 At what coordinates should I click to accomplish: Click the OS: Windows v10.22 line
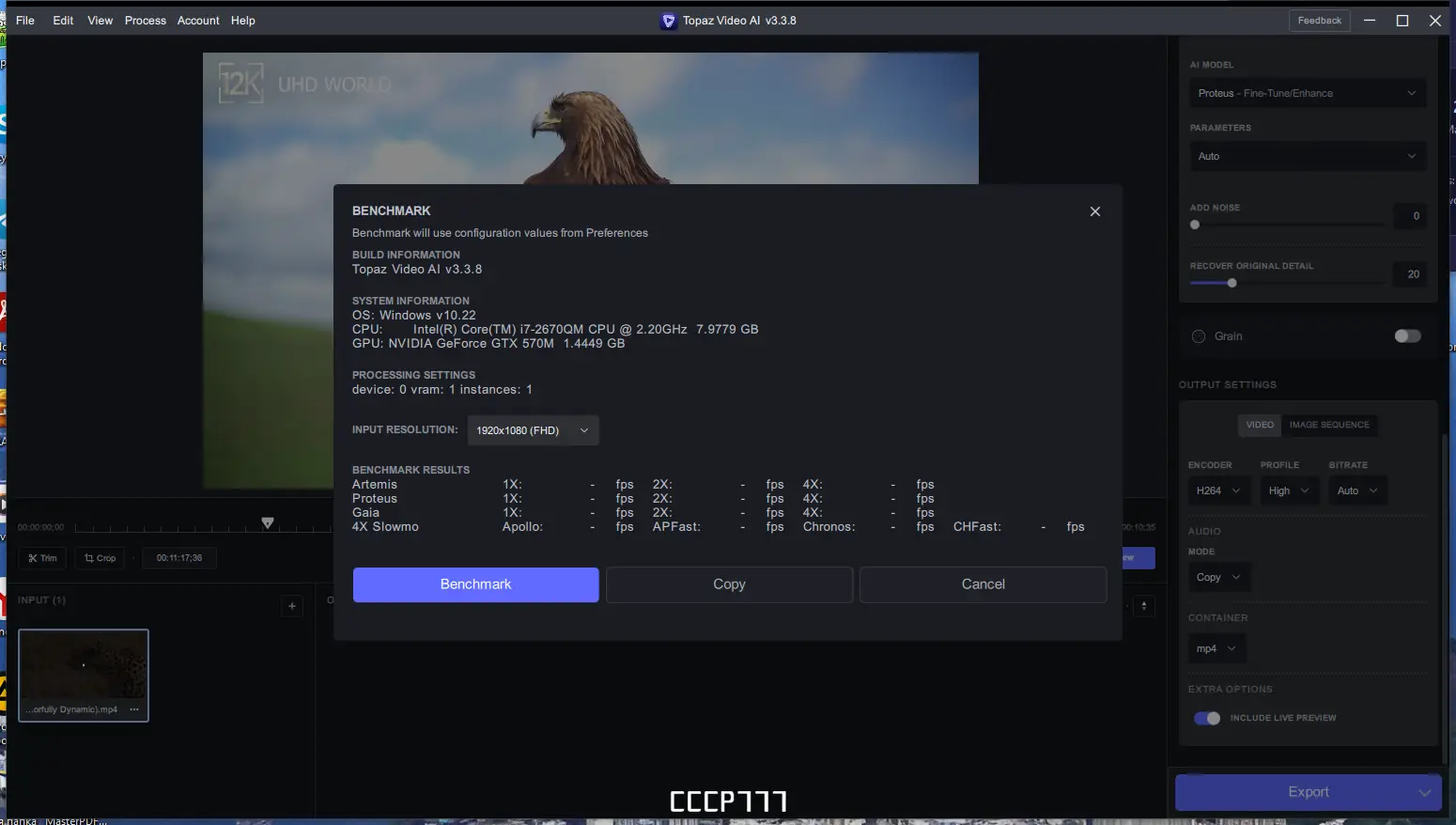(414, 316)
